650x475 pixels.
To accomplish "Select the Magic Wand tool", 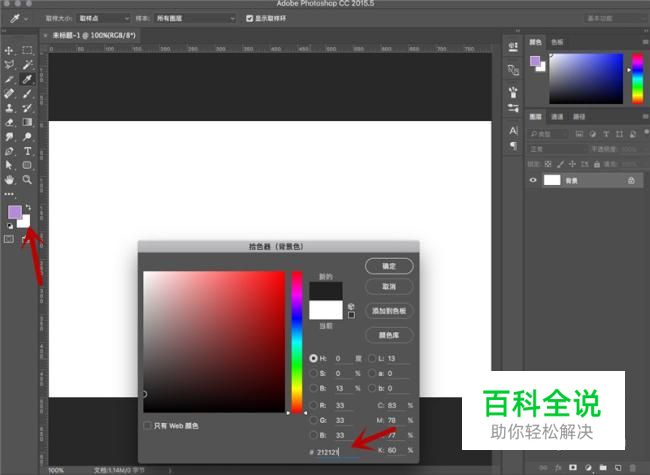I will [x=27, y=65].
